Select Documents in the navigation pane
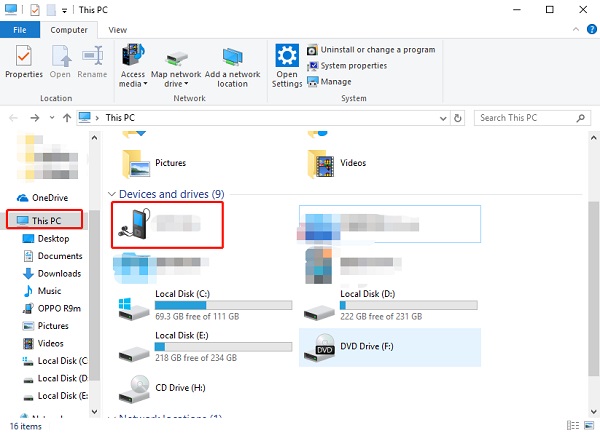 click(x=53, y=256)
